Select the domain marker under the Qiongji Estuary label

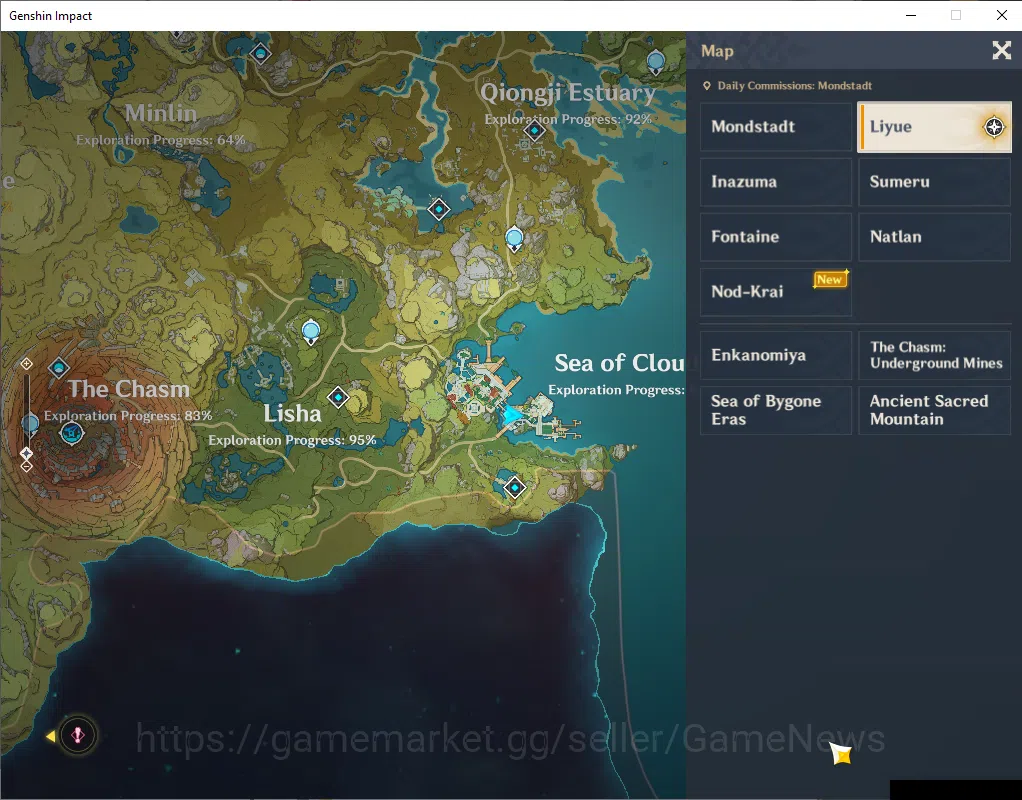[534, 130]
